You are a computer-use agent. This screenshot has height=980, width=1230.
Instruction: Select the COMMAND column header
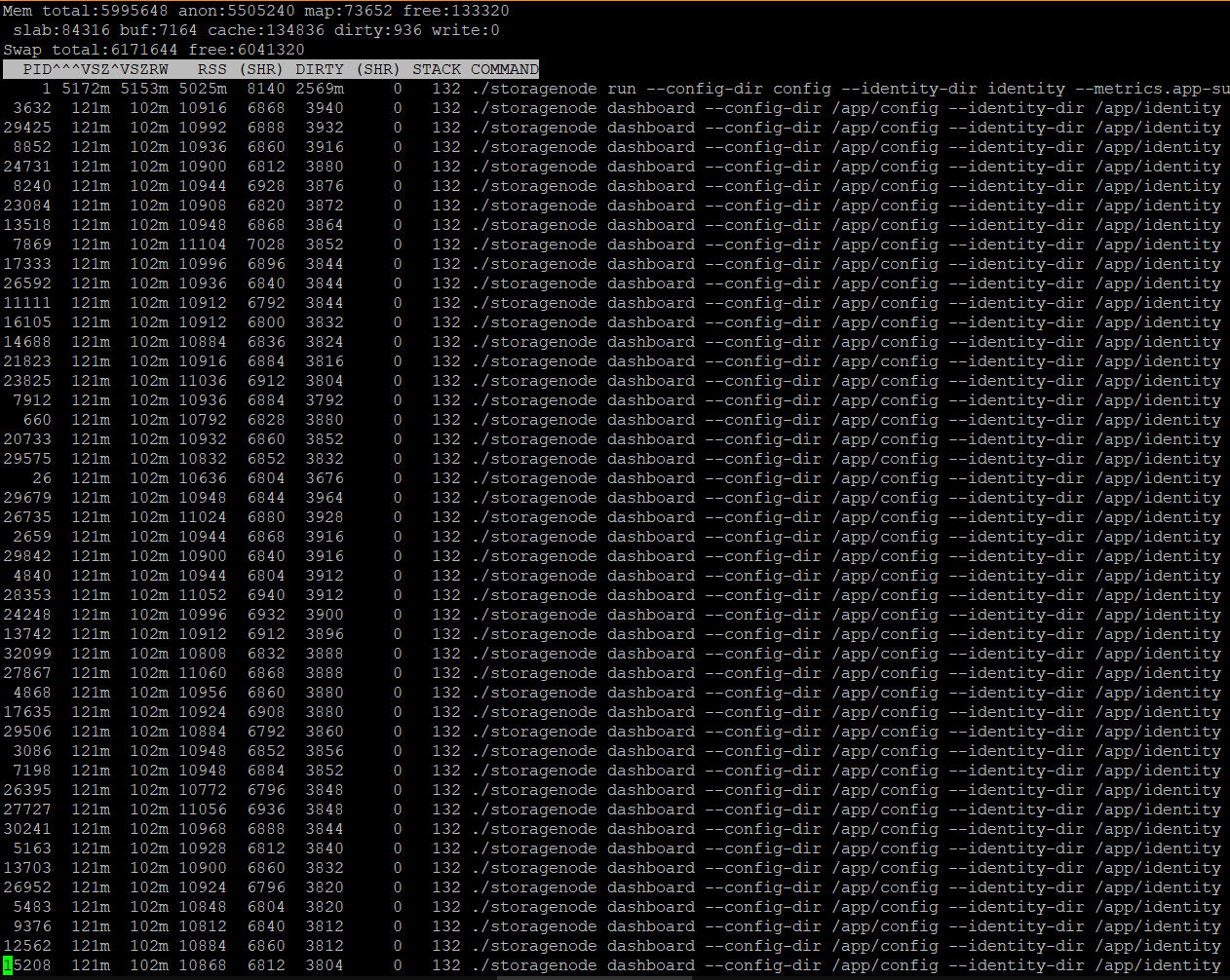504,69
